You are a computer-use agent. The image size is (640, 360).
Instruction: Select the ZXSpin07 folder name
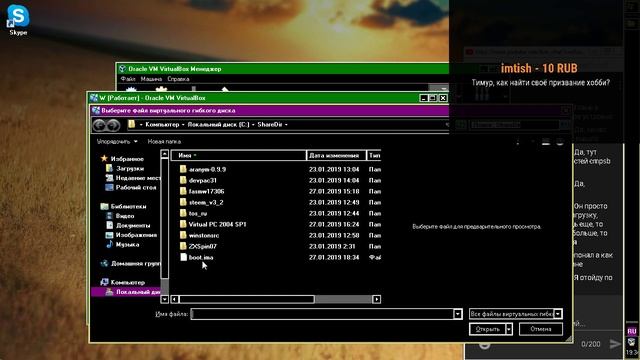tap(202, 246)
